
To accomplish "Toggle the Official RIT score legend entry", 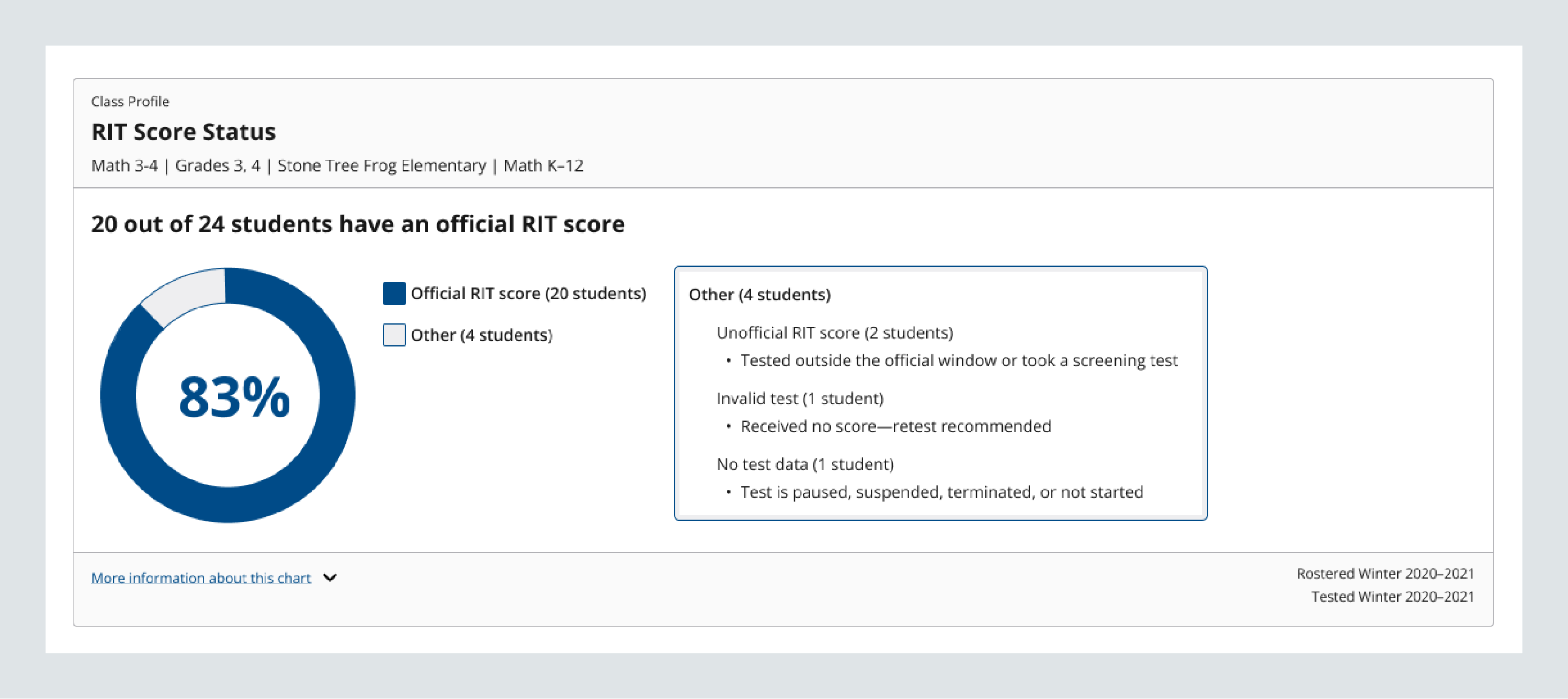I will point(529,293).
